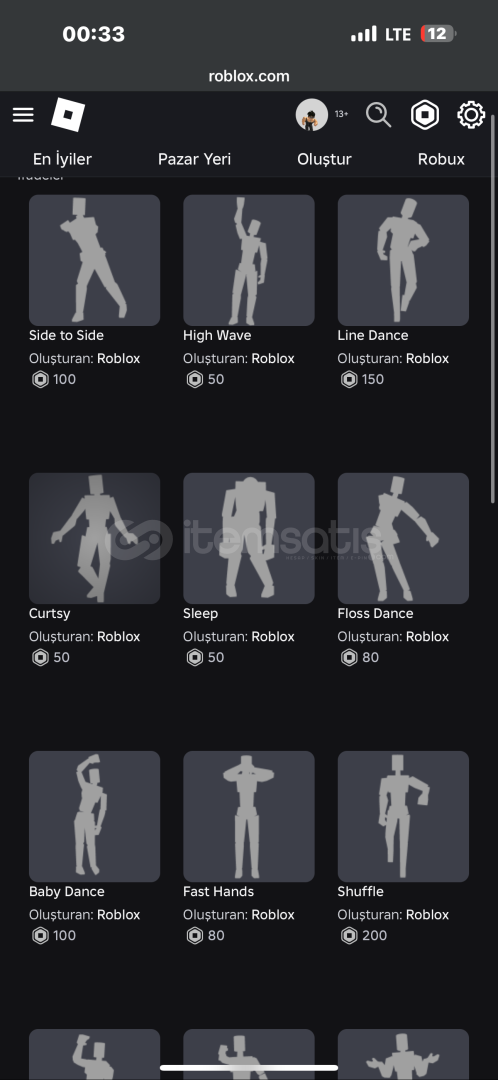Click the page scrollbar on right edge

click(x=492, y=308)
